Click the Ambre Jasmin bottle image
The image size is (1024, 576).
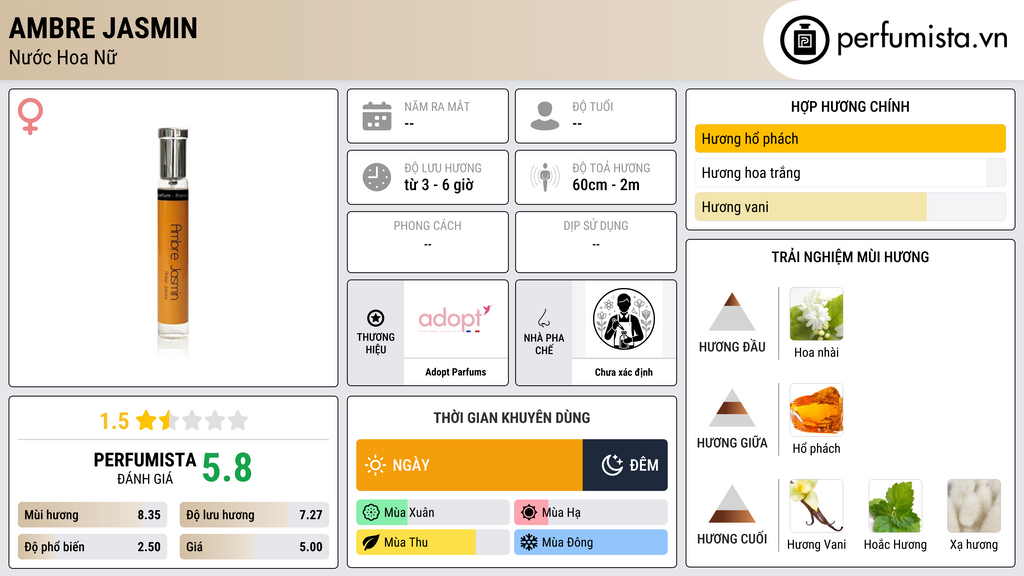click(x=173, y=238)
